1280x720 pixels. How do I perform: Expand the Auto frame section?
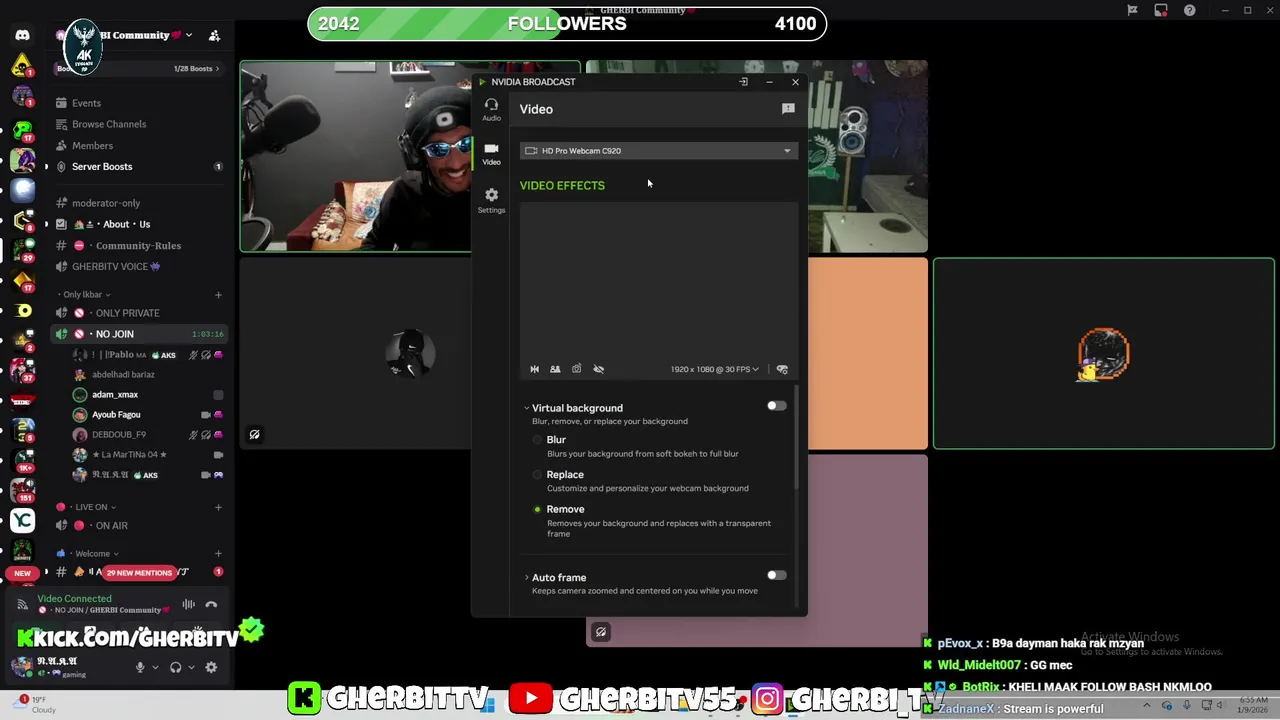pos(526,577)
